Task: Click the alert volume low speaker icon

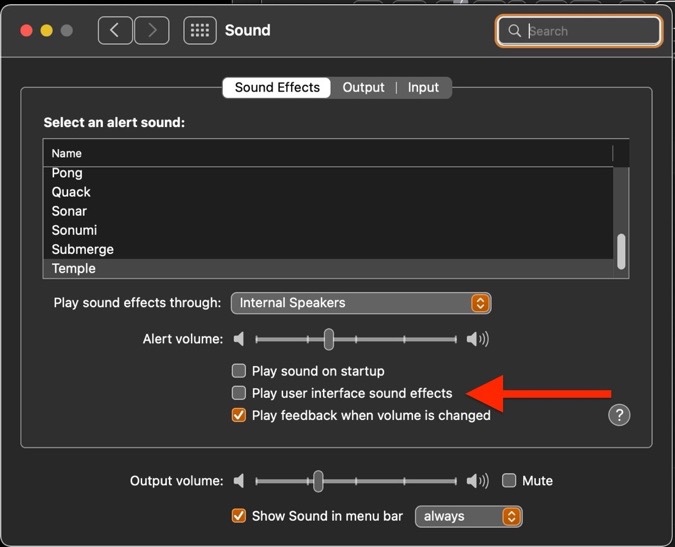Action: coord(239,340)
